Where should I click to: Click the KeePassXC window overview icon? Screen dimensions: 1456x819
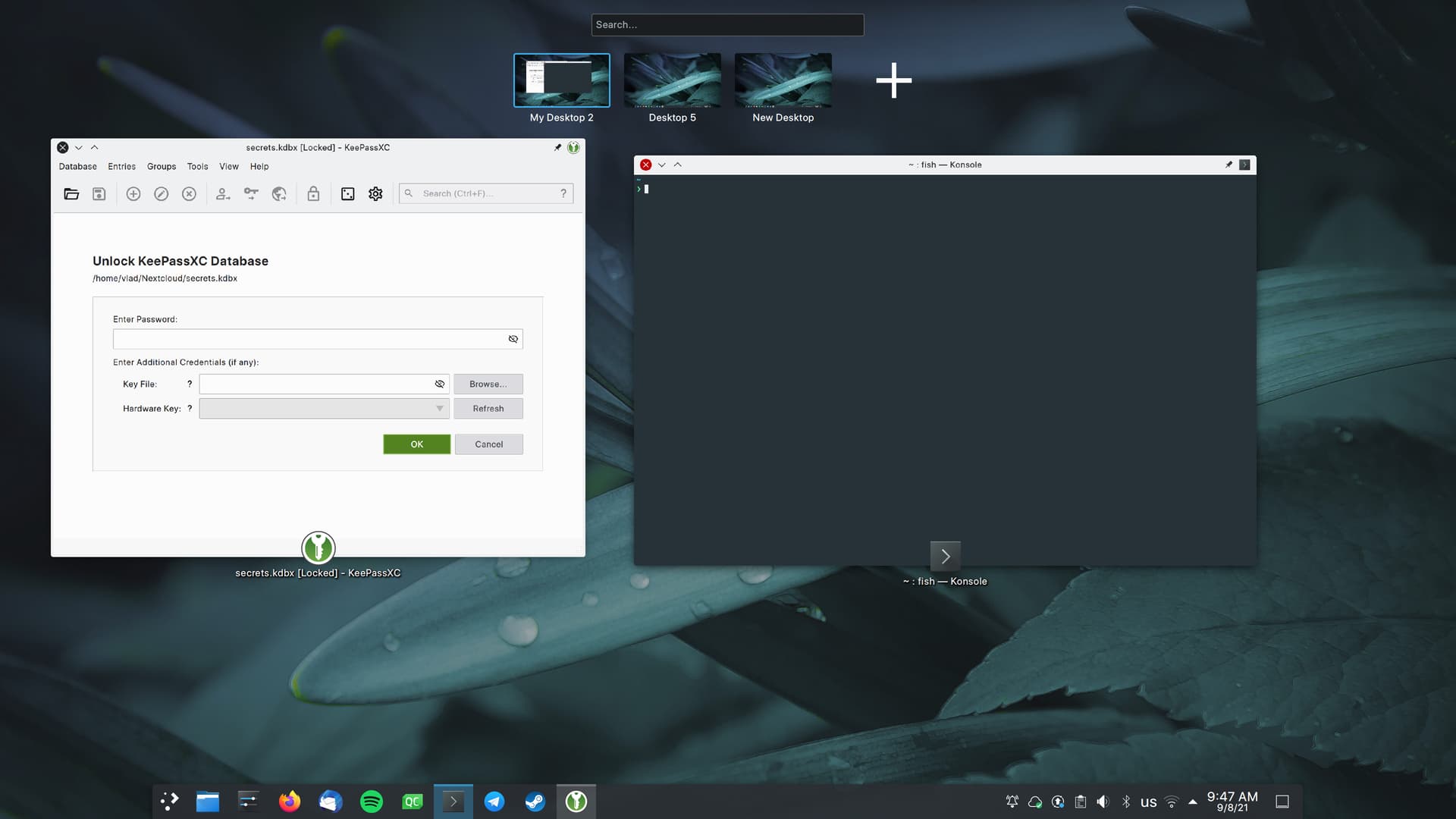[318, 548]
